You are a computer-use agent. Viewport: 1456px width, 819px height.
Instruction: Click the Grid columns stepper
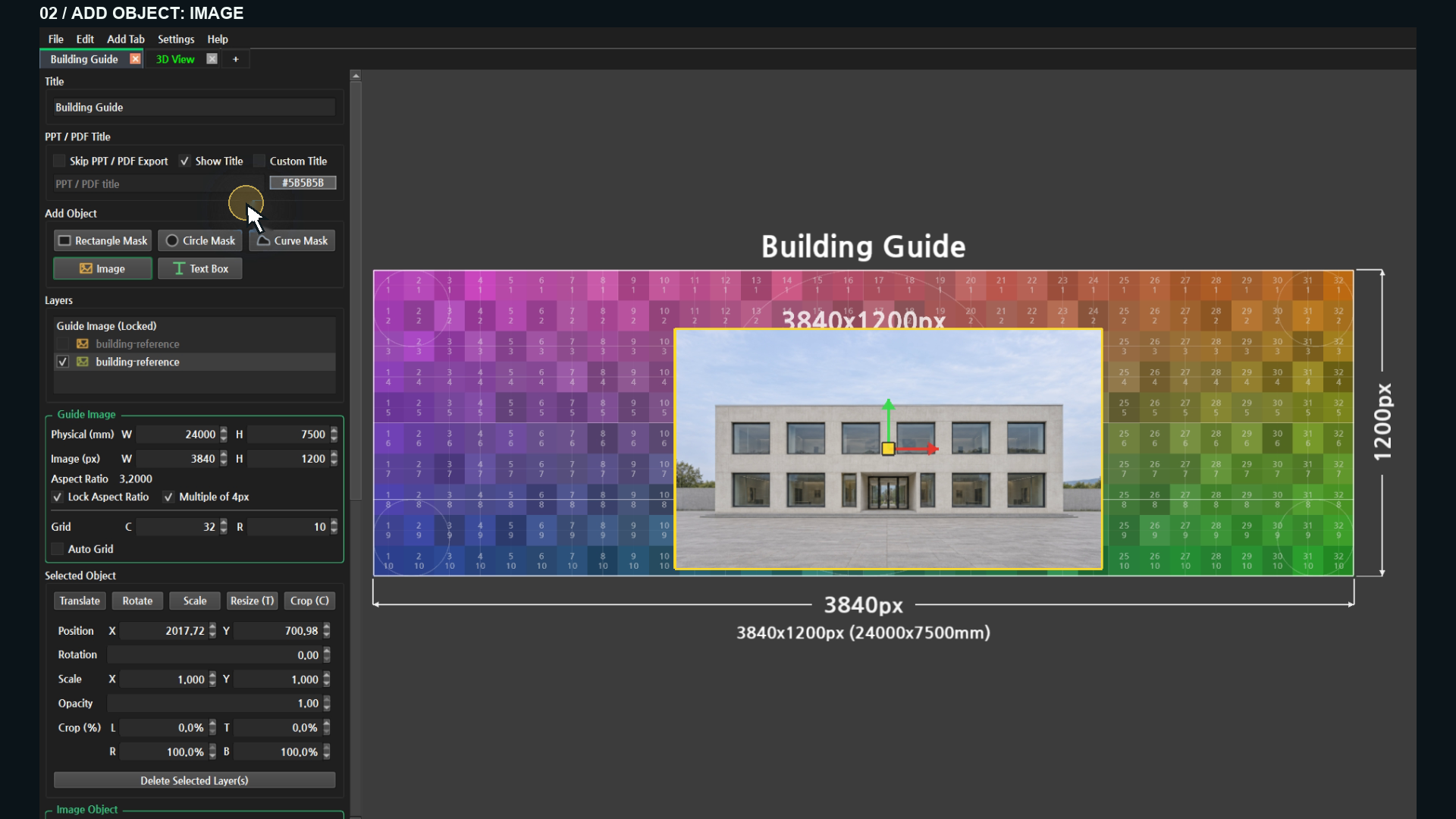(x=224, y=526)
